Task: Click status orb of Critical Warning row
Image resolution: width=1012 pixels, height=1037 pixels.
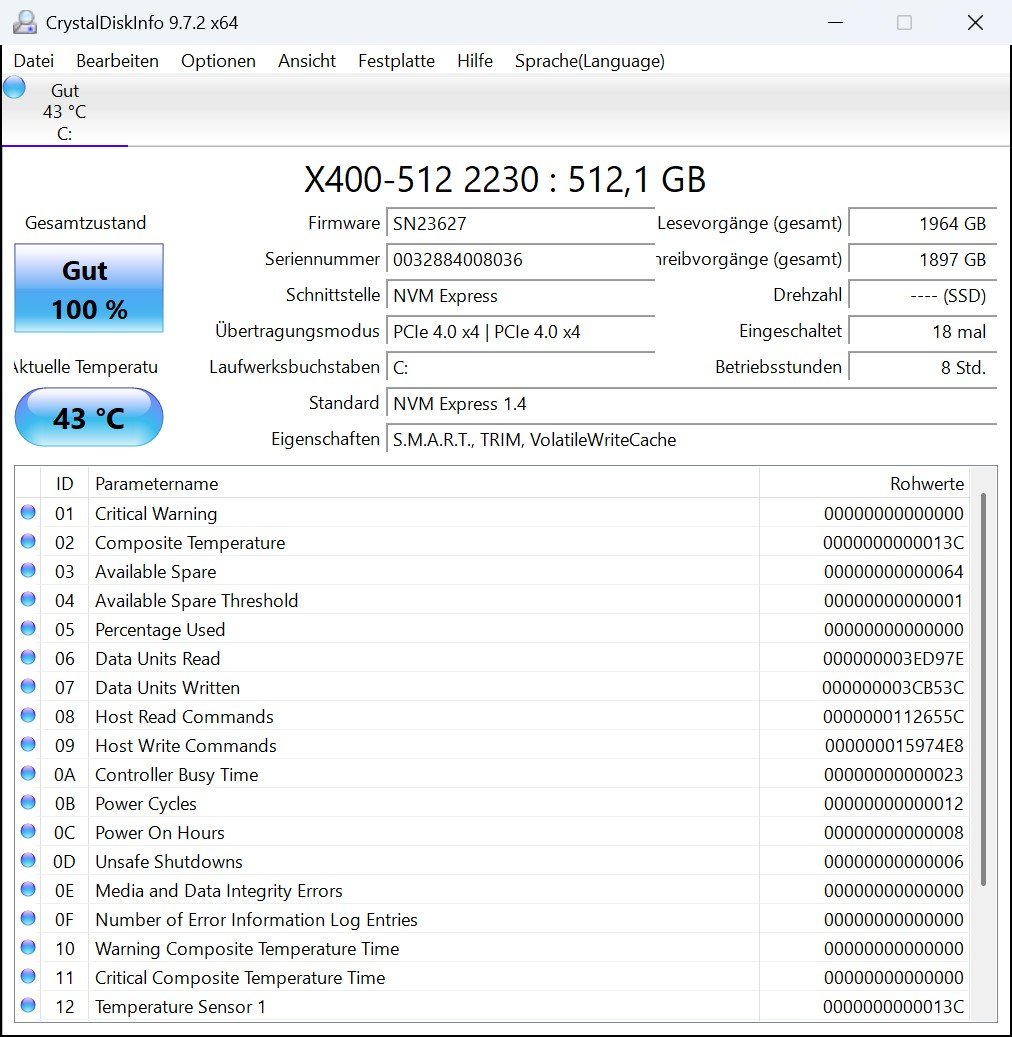Action: coord(28,513)
